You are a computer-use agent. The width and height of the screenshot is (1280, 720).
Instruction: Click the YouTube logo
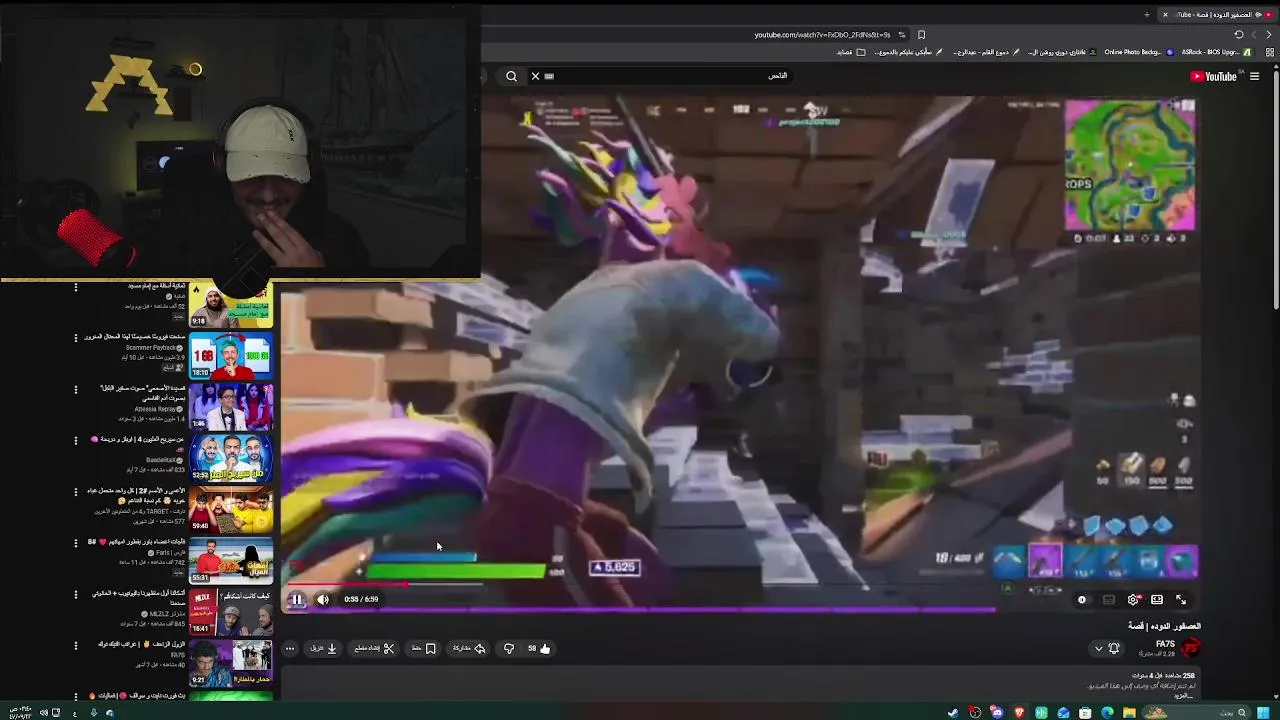point(1213,76)
